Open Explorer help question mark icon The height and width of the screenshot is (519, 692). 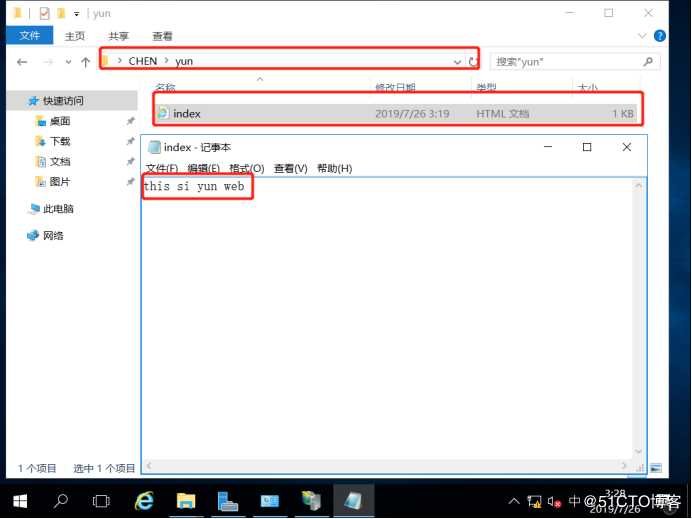point(660,36)
